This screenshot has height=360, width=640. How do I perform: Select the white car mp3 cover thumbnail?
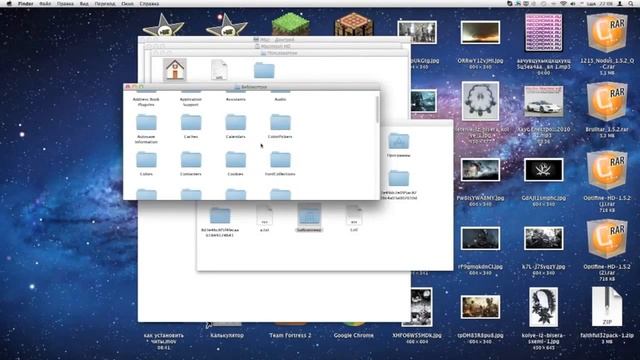click(543, 101)
